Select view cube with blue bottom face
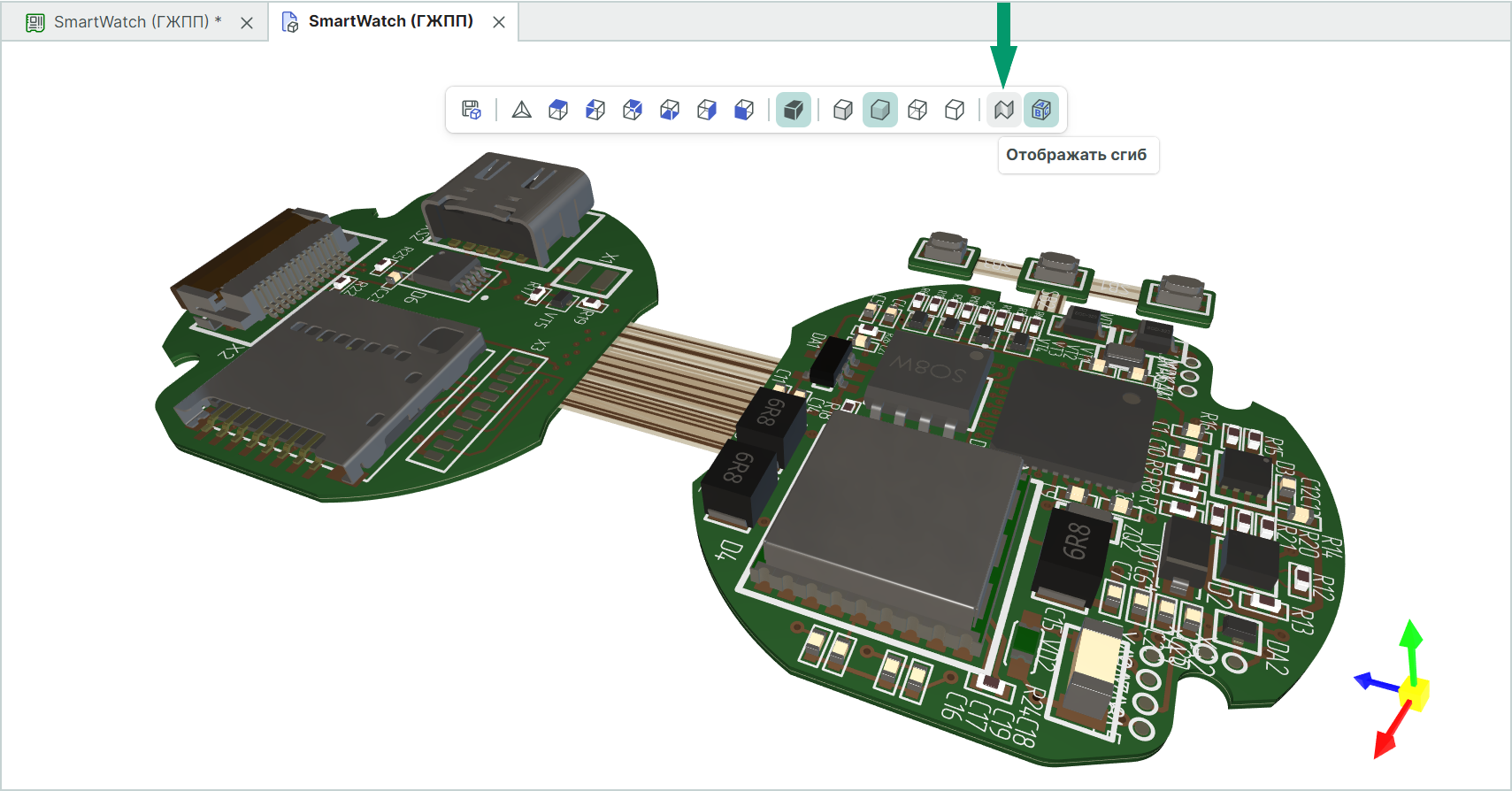Viewport: 1512px width, 791px height. 670,110
